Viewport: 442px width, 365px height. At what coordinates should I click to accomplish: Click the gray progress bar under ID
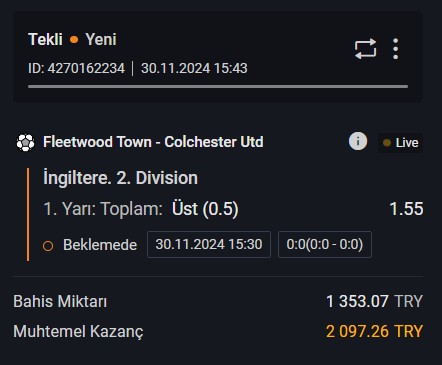(218, 87)
